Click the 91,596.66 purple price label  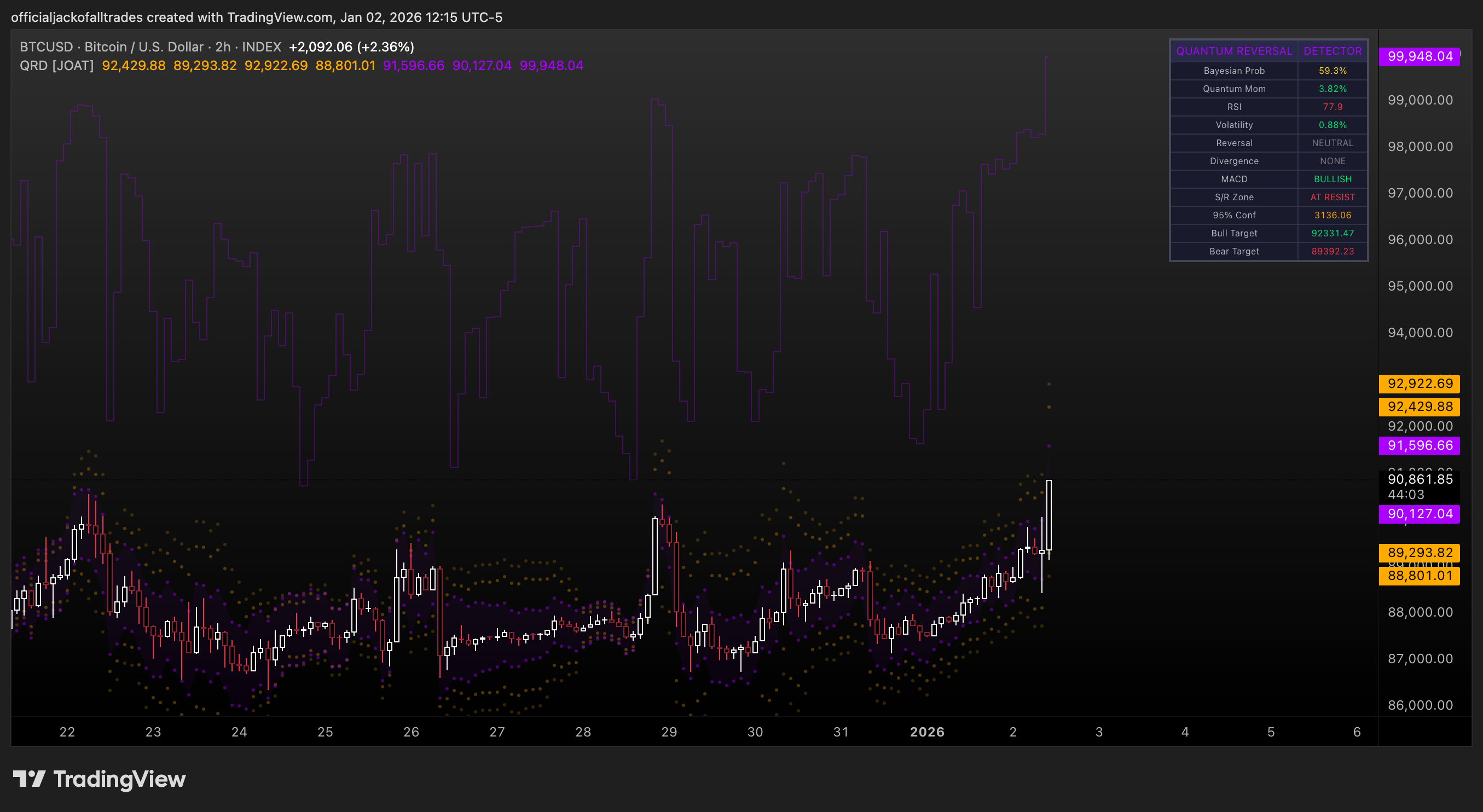point(1419,445)
